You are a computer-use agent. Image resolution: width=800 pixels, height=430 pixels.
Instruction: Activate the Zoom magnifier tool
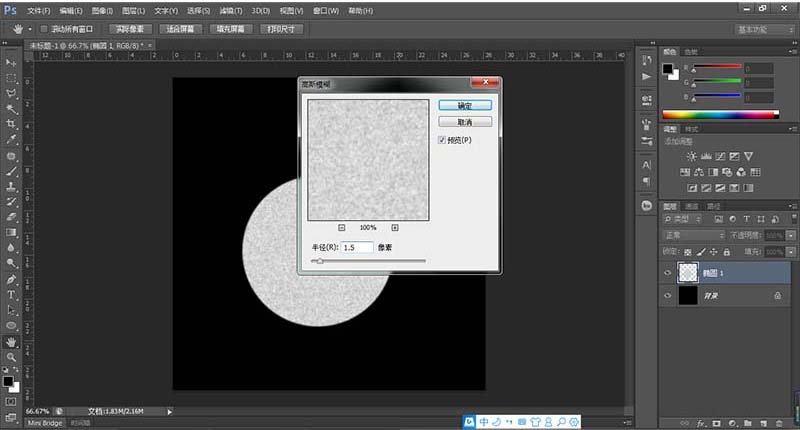[11, 356]
